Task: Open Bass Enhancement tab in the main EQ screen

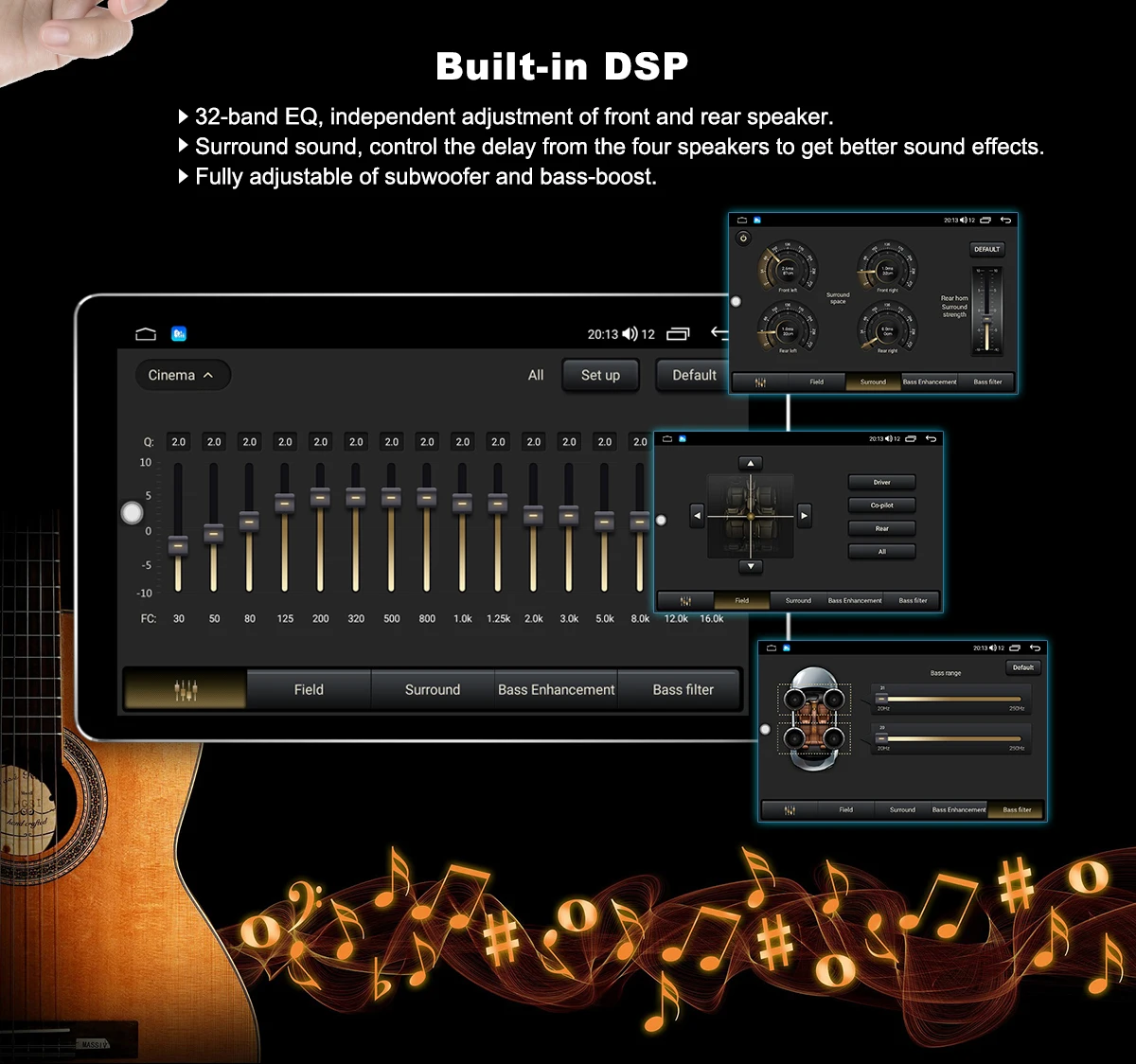Action: click(557, 689)
